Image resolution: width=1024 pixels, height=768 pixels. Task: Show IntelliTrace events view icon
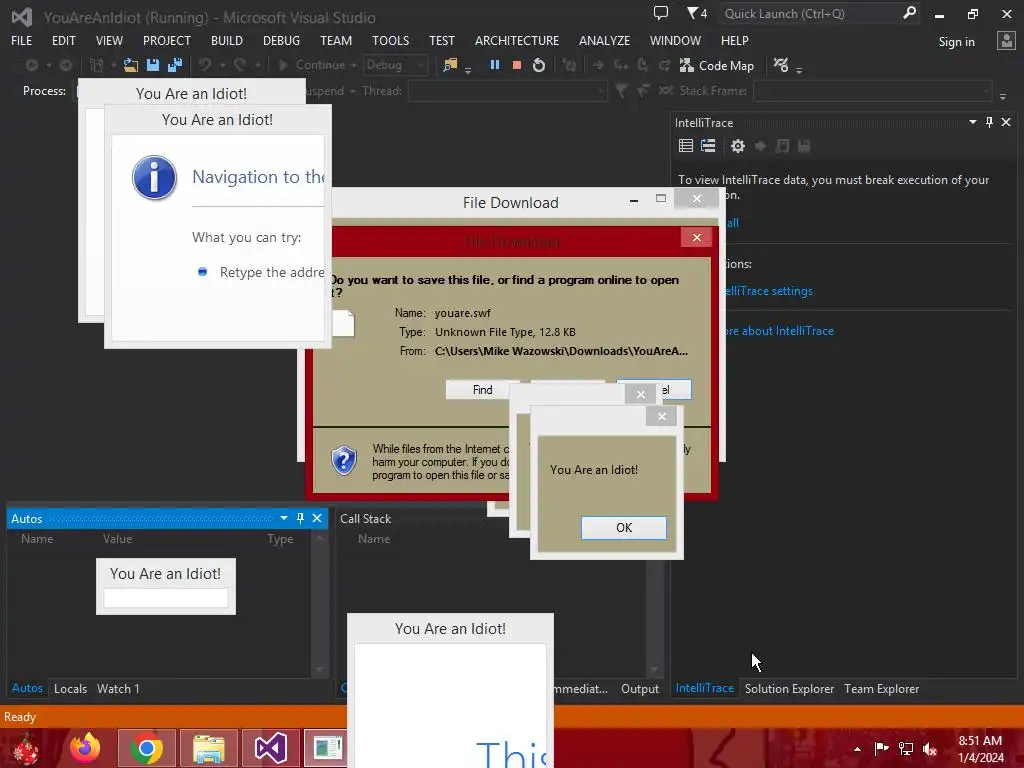point(686,146)
